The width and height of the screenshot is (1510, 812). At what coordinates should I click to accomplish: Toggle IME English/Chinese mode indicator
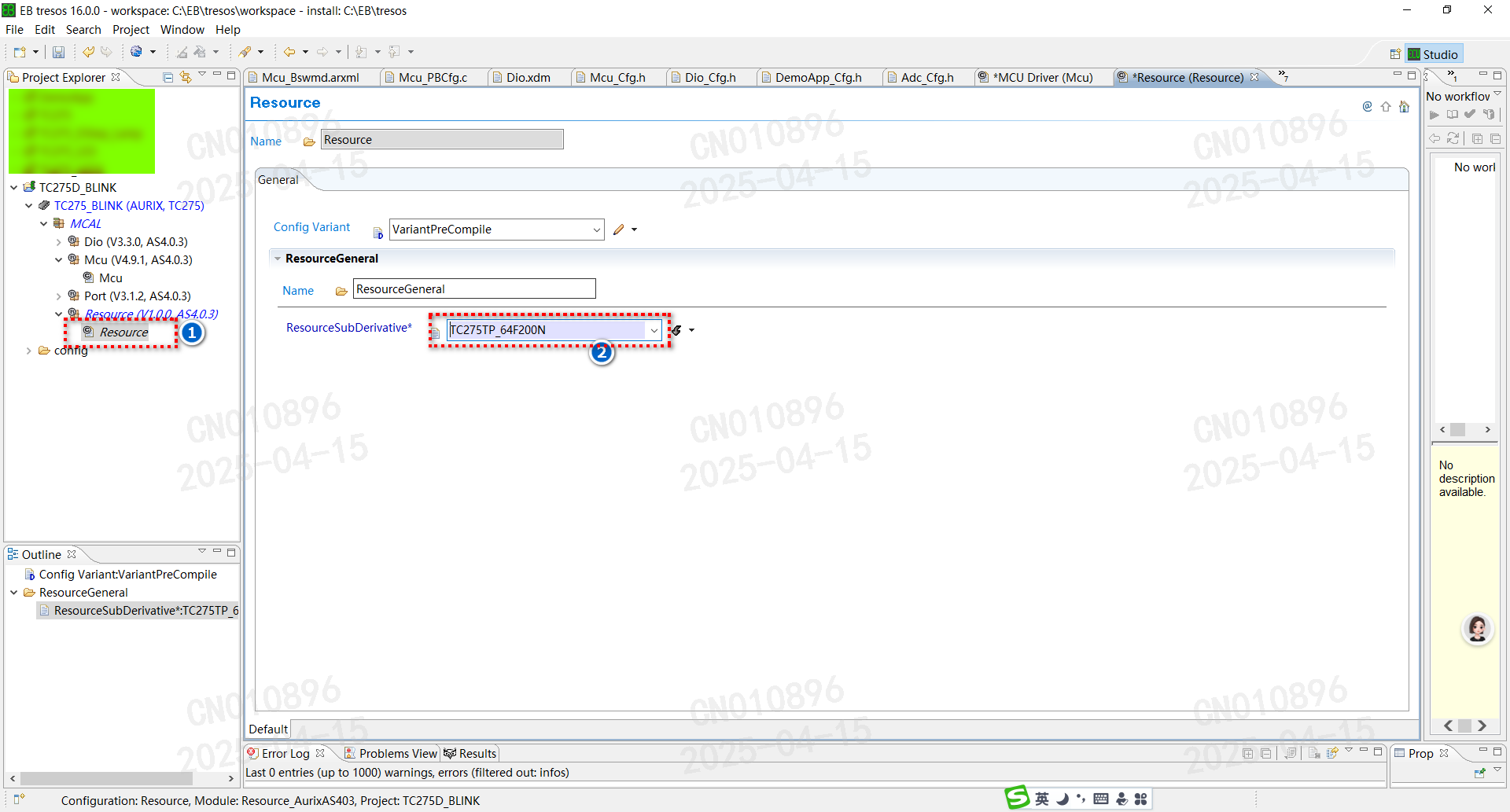tap(1042, 799)
